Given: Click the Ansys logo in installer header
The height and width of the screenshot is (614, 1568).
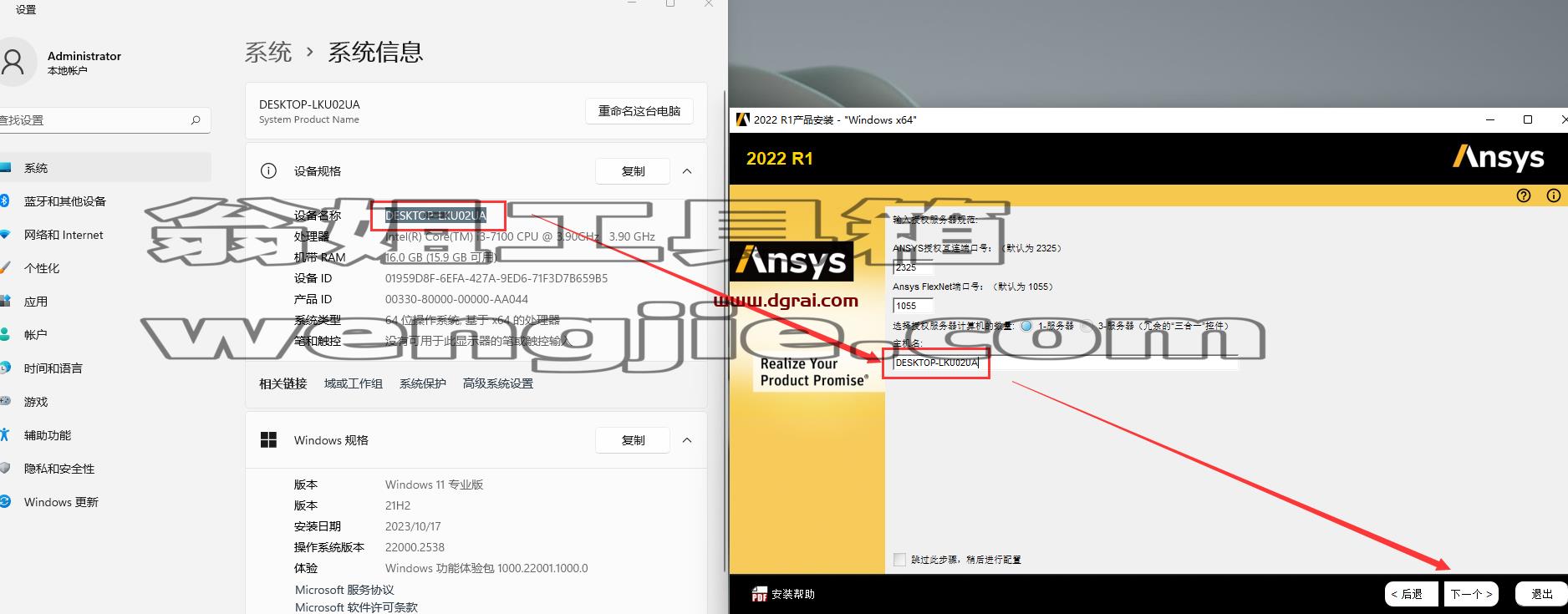Looking at the screenshot, I should [x=1498, y=158].
